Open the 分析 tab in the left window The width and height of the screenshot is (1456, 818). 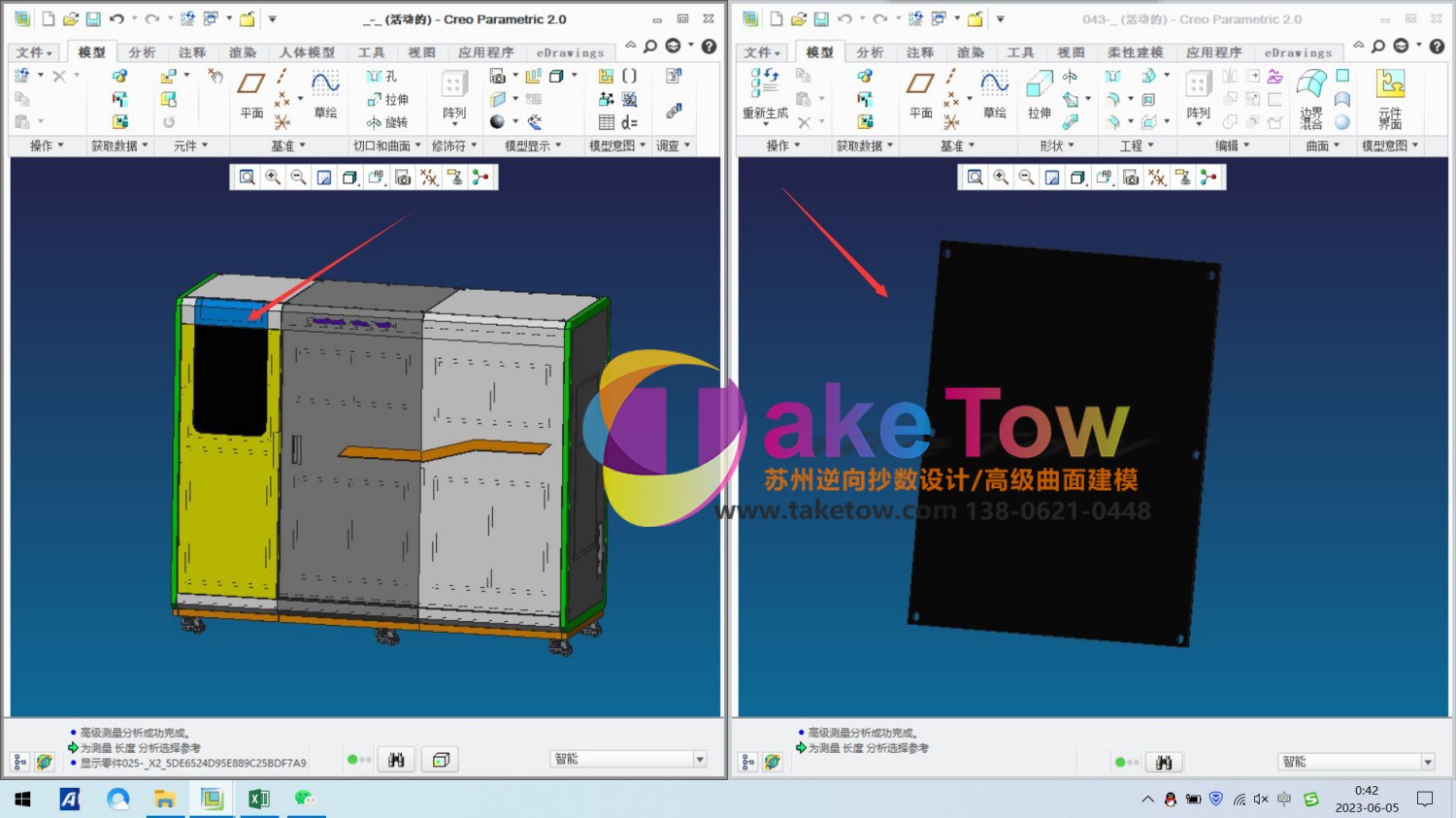[142, 52]
